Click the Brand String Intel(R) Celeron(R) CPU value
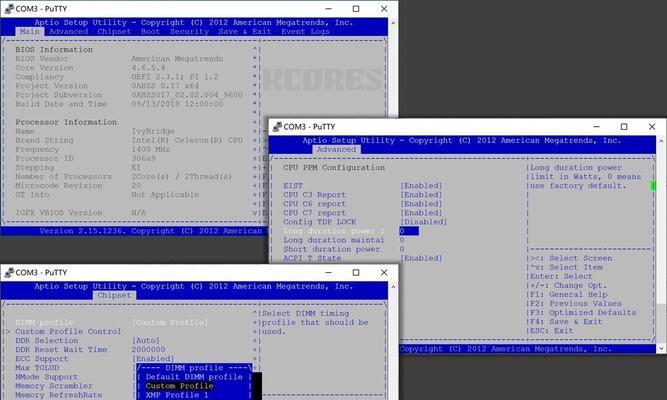The width and height of the screenshot is (667, 400). (187, 140)
